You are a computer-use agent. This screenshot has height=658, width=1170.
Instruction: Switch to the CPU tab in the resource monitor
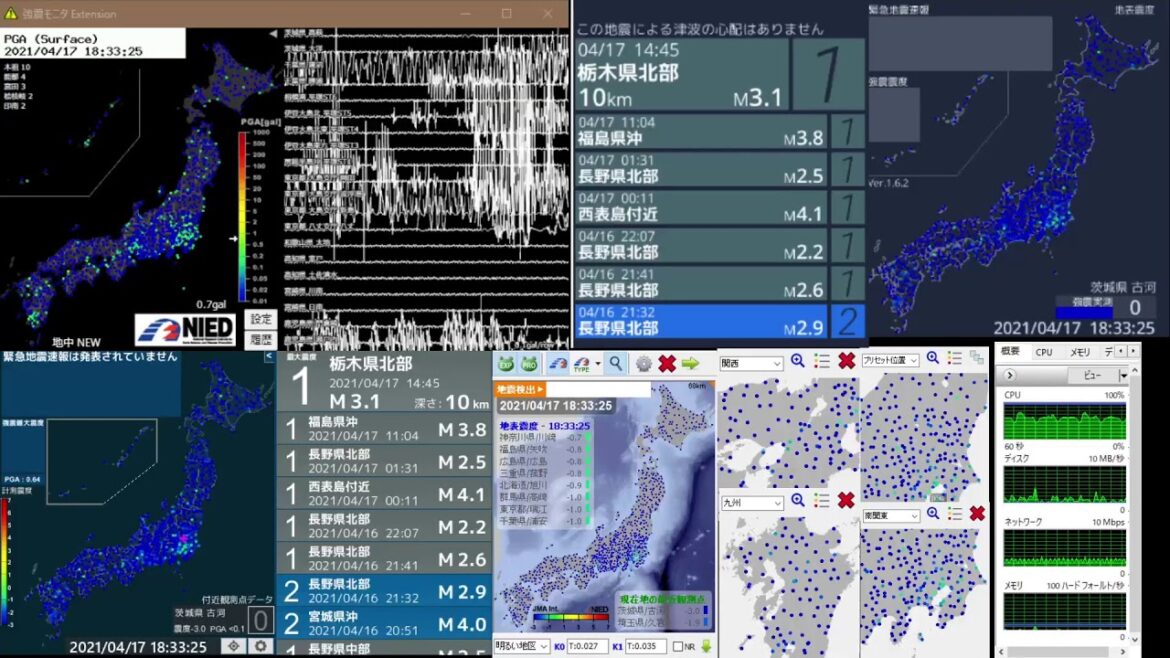coord(1044,352)
